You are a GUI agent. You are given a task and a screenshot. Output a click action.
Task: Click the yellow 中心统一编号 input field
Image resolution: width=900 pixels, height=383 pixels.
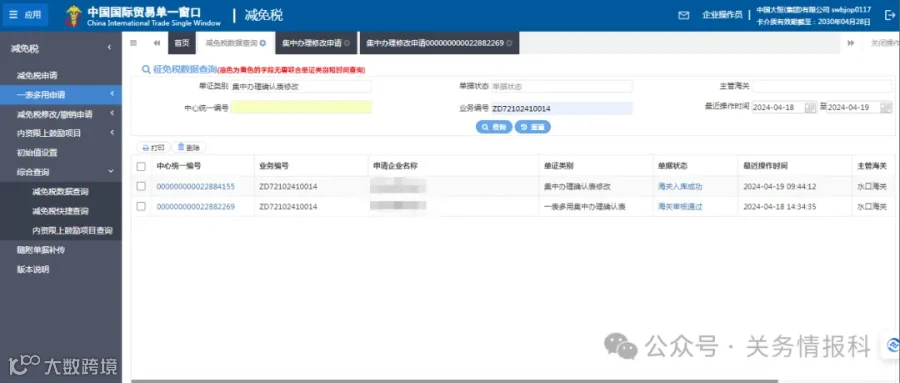pos(302,107)
